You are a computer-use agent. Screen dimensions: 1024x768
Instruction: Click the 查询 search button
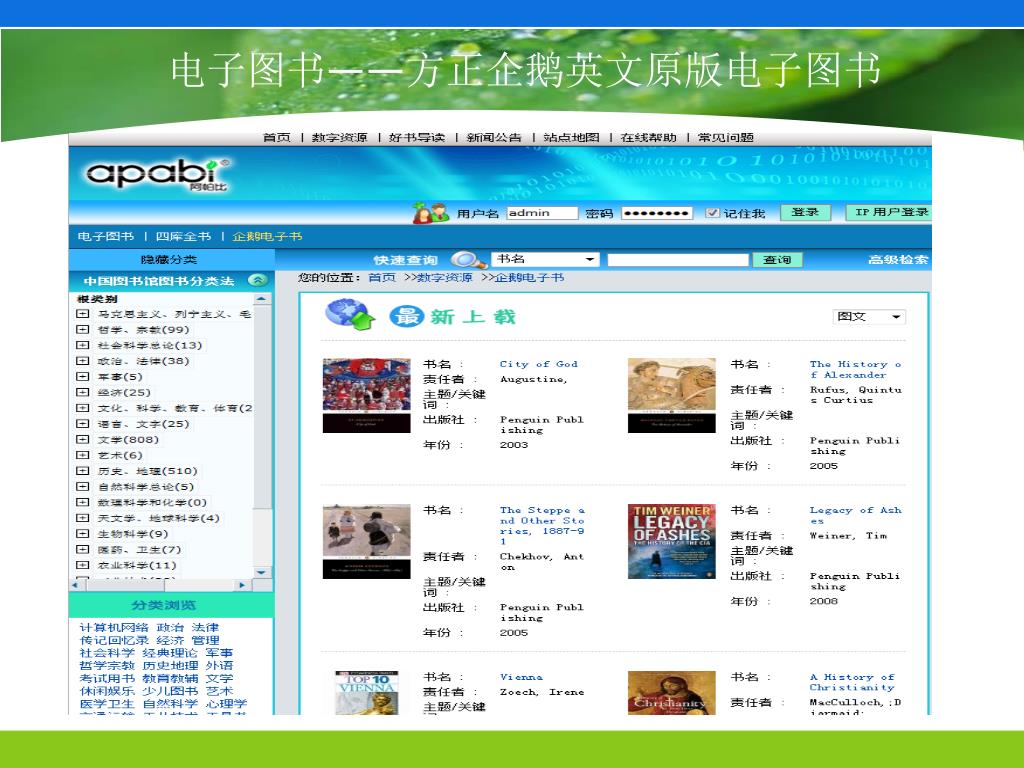(777, 259)
